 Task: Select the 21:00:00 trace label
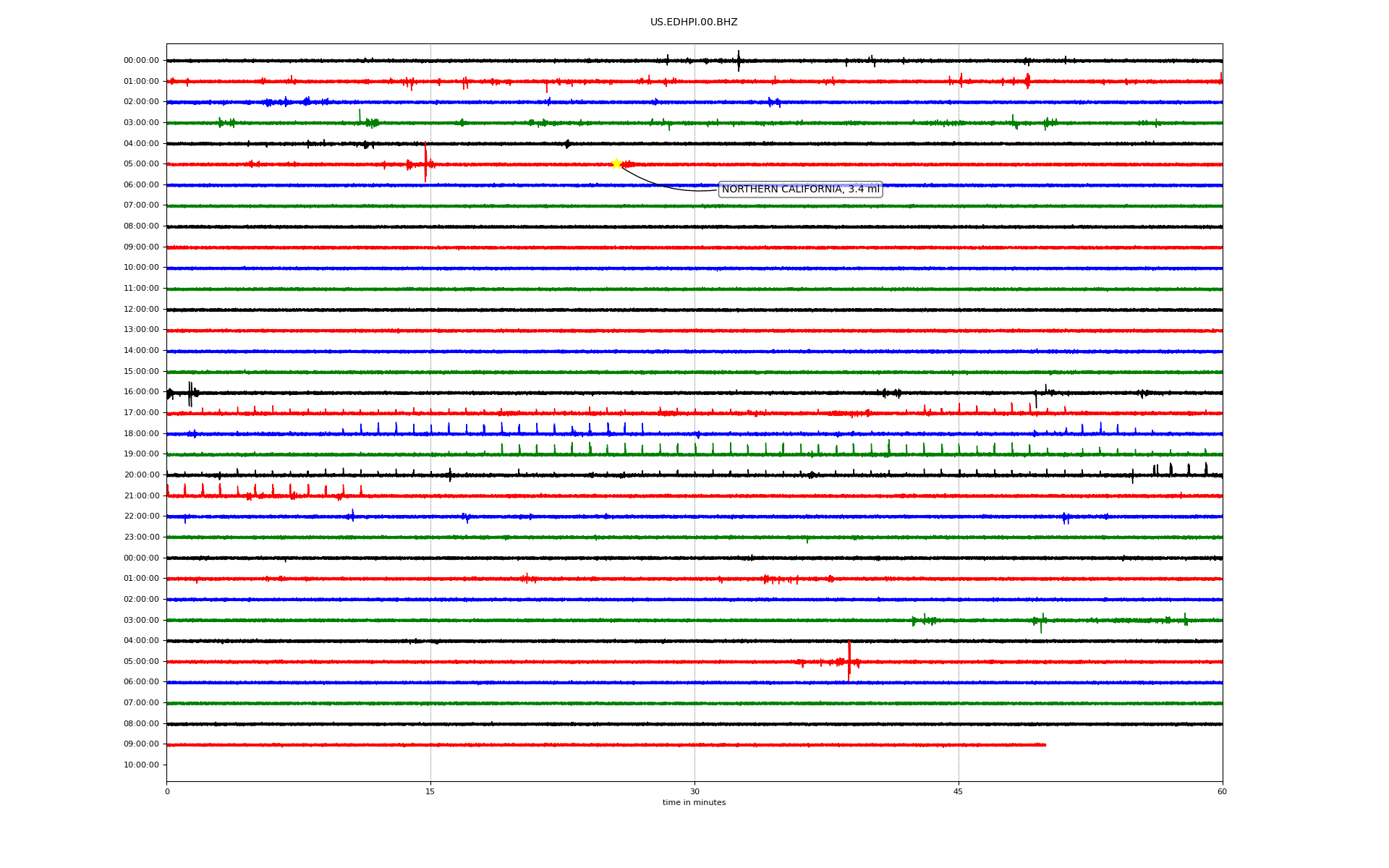[x=141, y=496]
